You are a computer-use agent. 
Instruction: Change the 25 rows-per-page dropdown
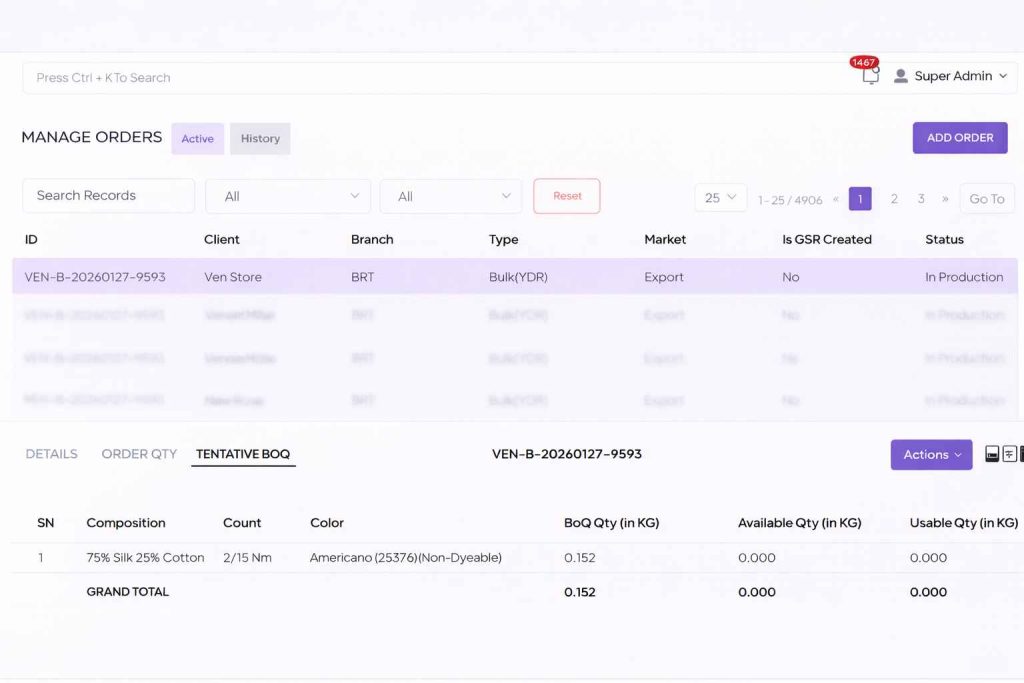pos(720,198)
